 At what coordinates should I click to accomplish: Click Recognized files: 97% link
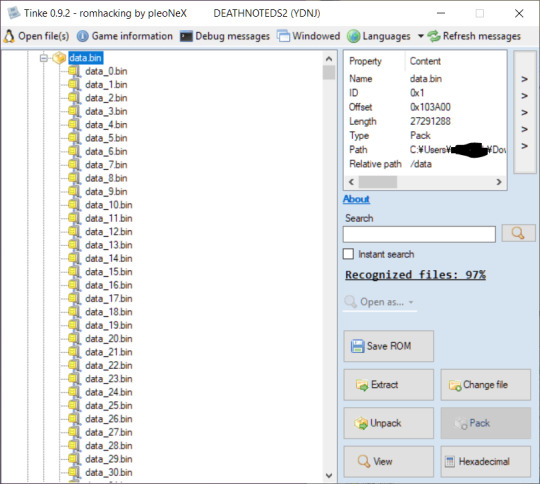point(415,275)
